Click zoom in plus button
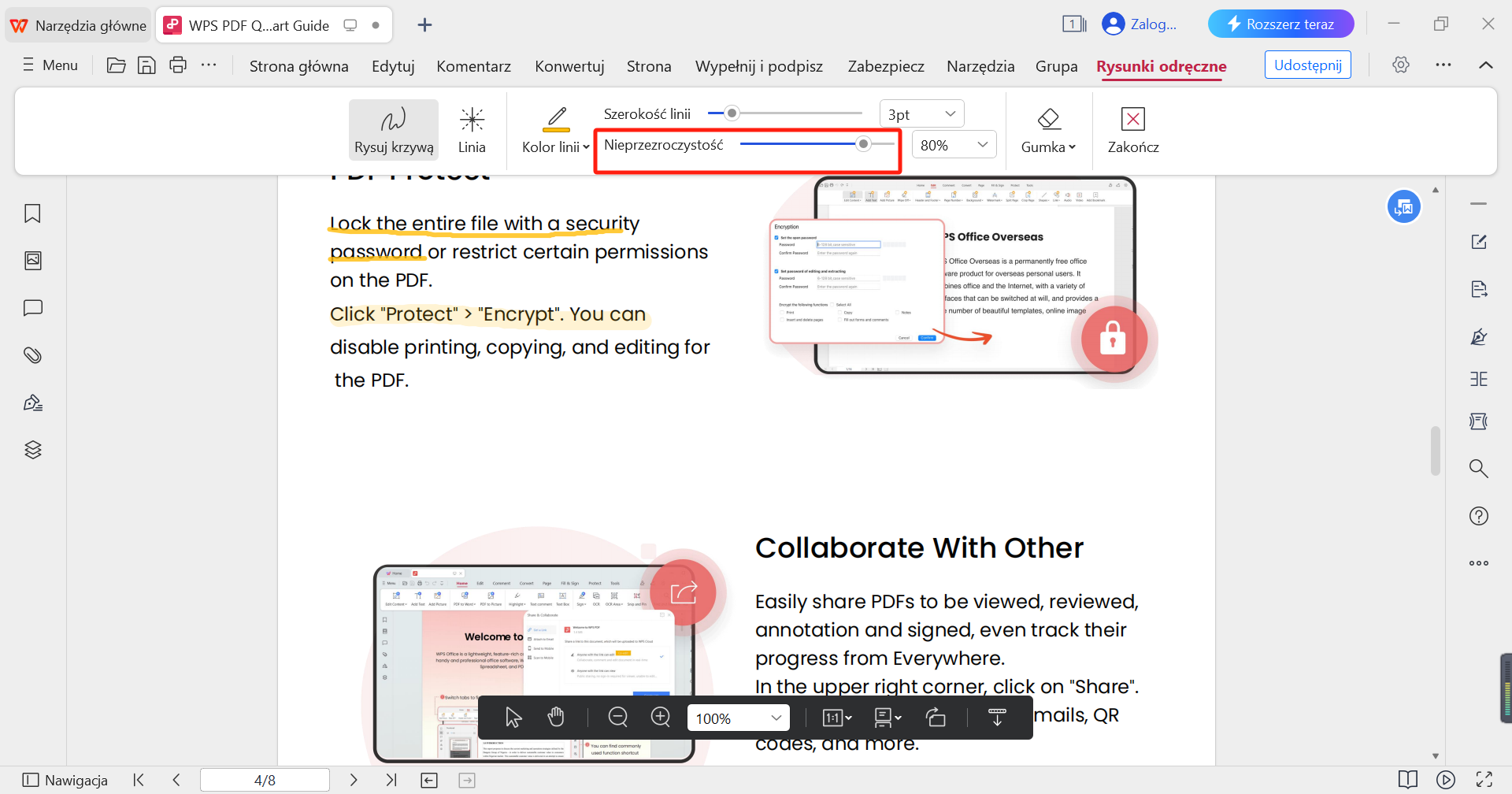The image size is (1512, 794). pyautogui.click(x=661, y=718)
